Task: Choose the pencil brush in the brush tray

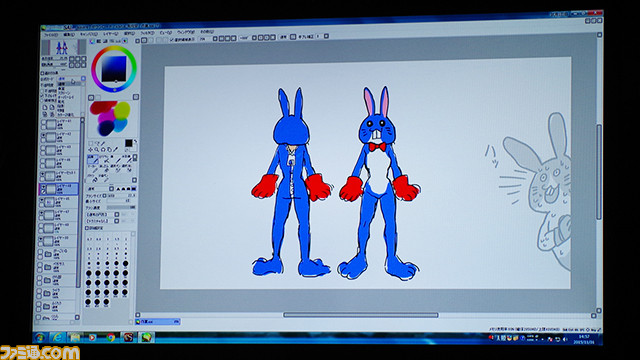Action: point(93,159)
